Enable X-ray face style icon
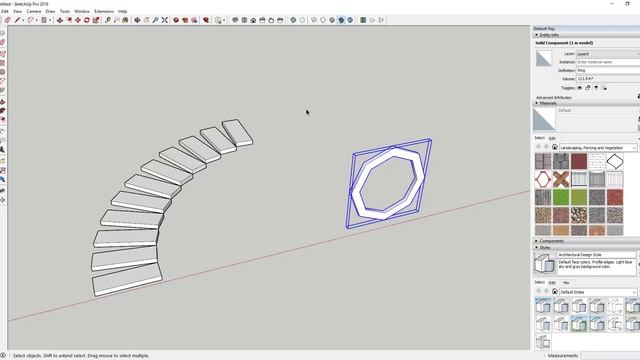 point(293,20)
